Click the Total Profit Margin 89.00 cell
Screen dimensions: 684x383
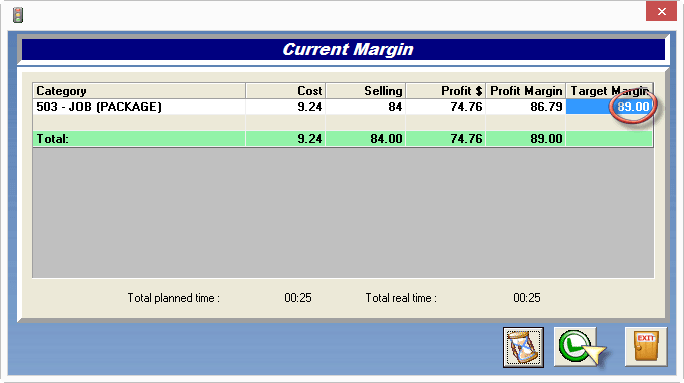click(526, 139)
